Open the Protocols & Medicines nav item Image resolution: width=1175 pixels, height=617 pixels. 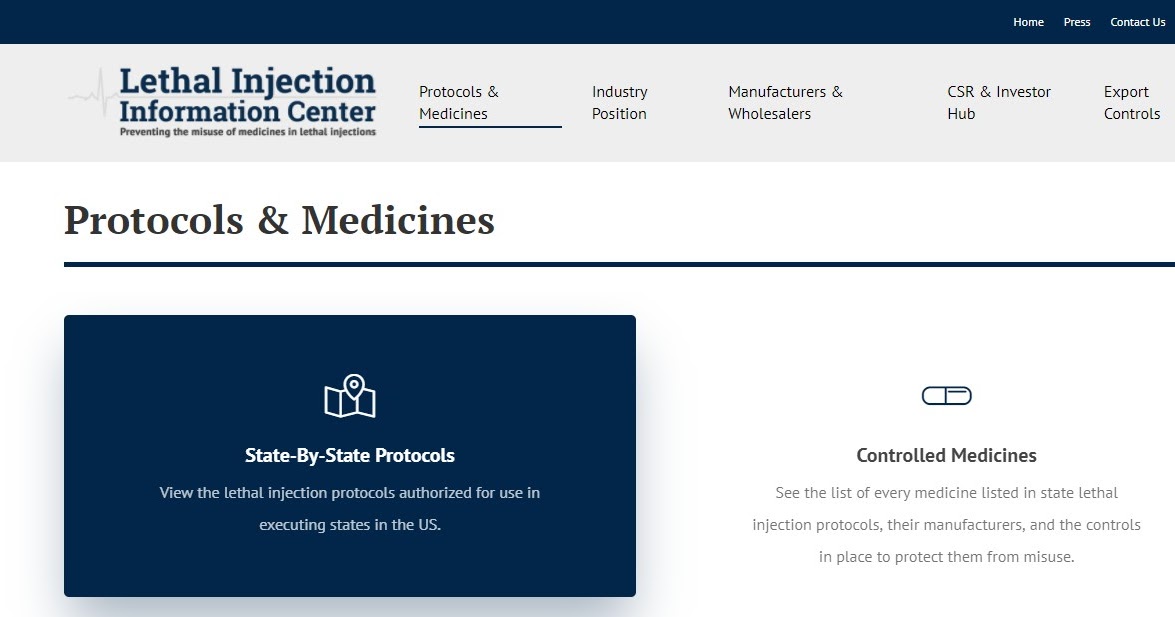458,102
